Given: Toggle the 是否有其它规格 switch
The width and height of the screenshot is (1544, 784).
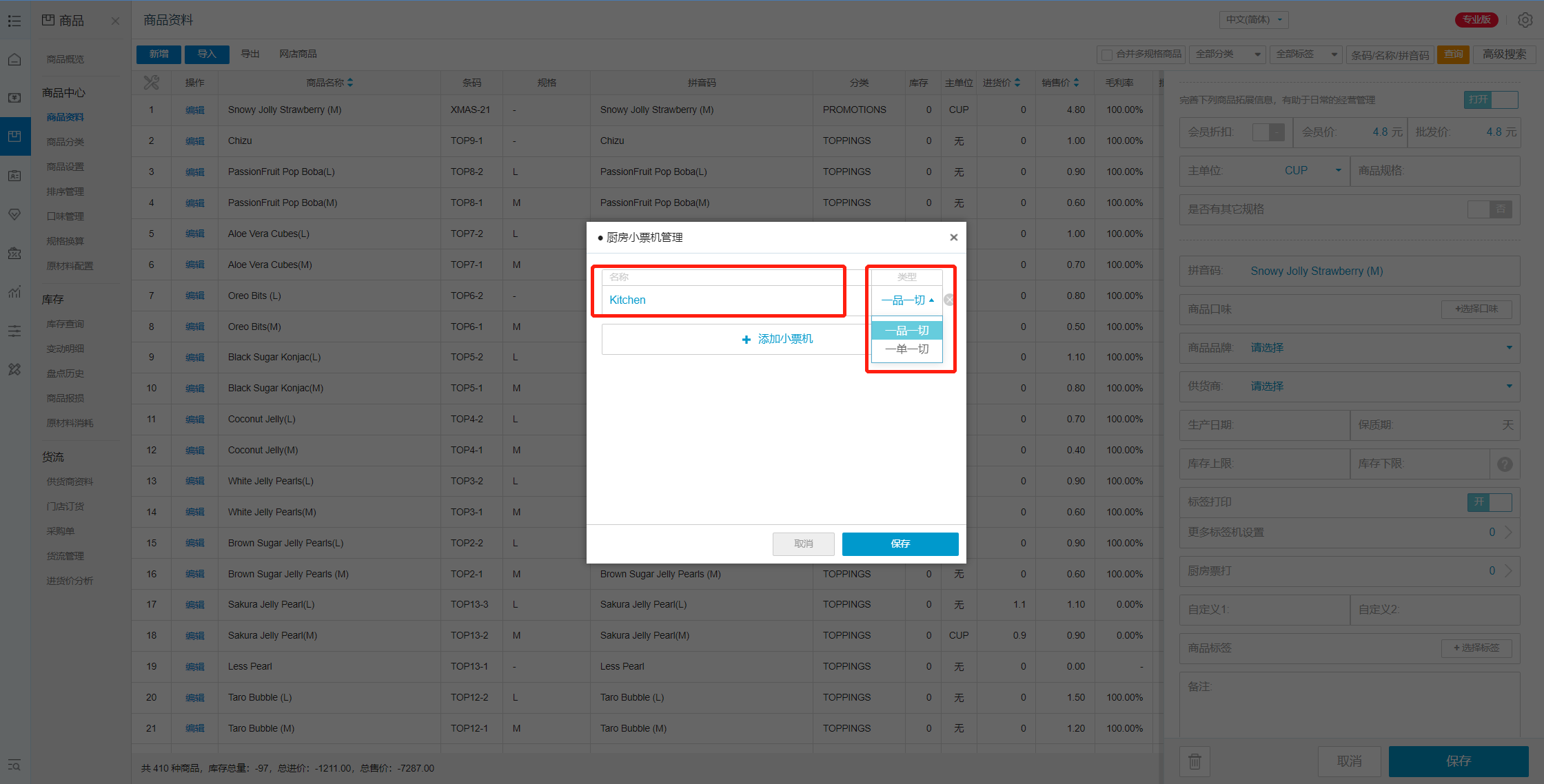Looking at the screenshot, I should tap(1489, 209).
